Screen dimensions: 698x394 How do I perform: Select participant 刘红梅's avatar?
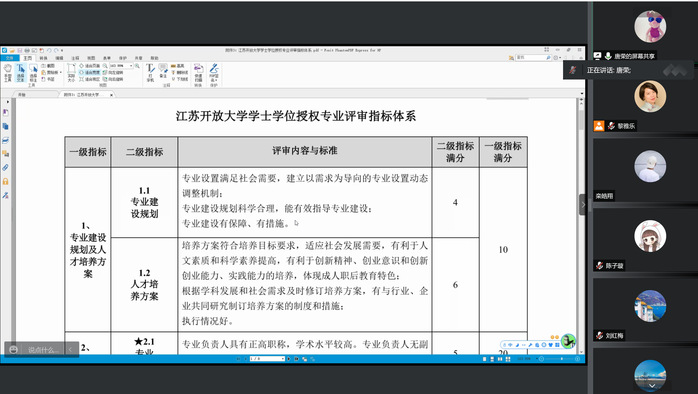point(650,306)
